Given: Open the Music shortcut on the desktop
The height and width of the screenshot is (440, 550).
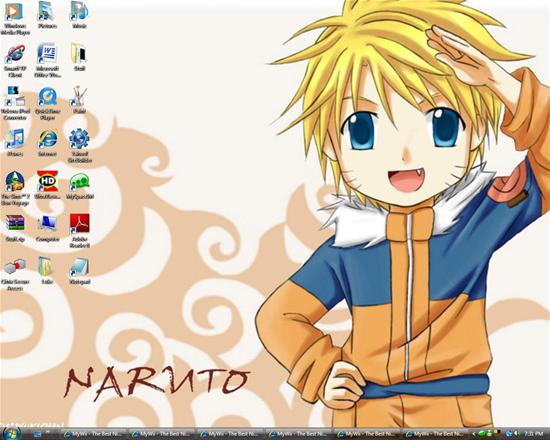Looking at the screenshot, I should coord(79,15).
